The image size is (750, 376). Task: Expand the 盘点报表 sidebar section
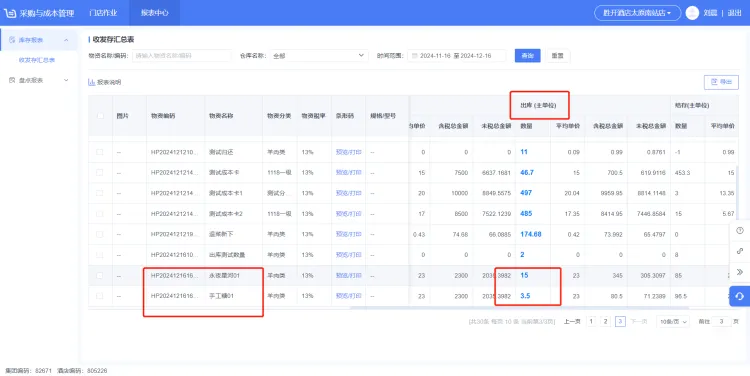point(39,80)
